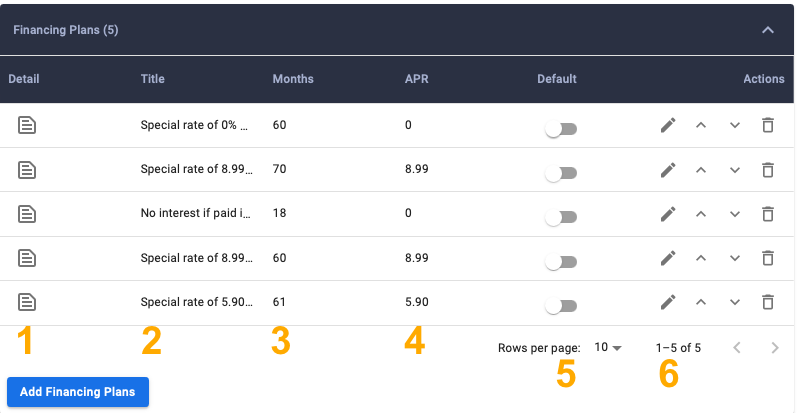This screenshot has width=798, height=413.
Task: Edit the 60-month 8.99 APR plan
Action: (x=668, y=258)
